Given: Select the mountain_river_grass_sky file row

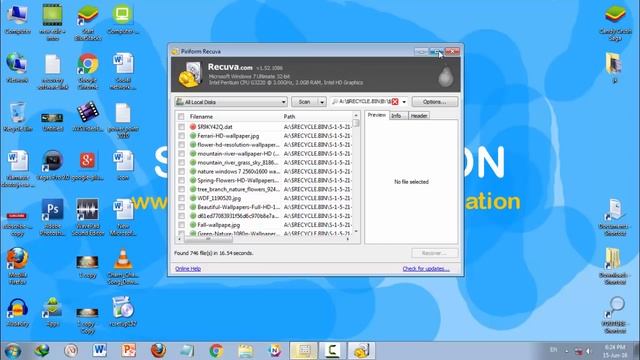Looking at the screenshot, I should 264,162.
